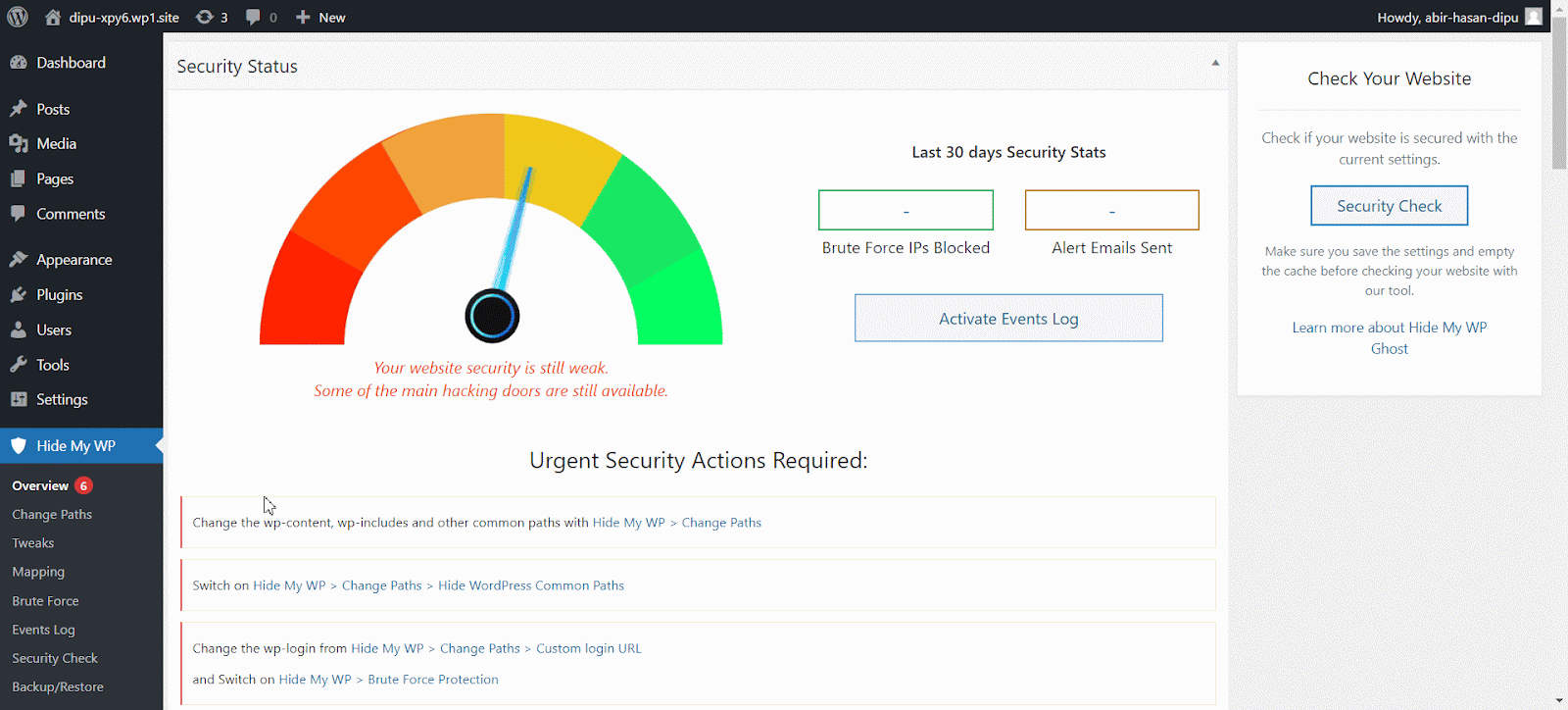Click the Users person icon

[19, 330]
